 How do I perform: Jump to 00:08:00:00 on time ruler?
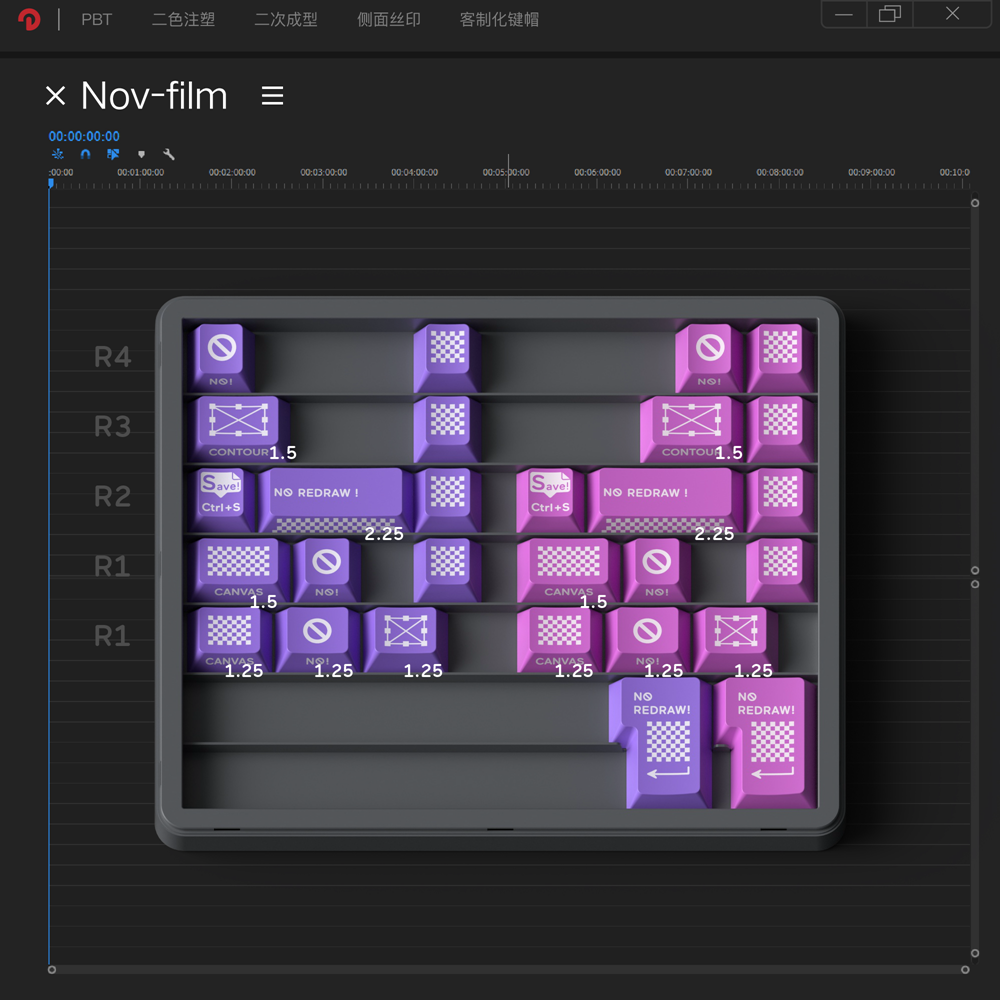point(780,172)
